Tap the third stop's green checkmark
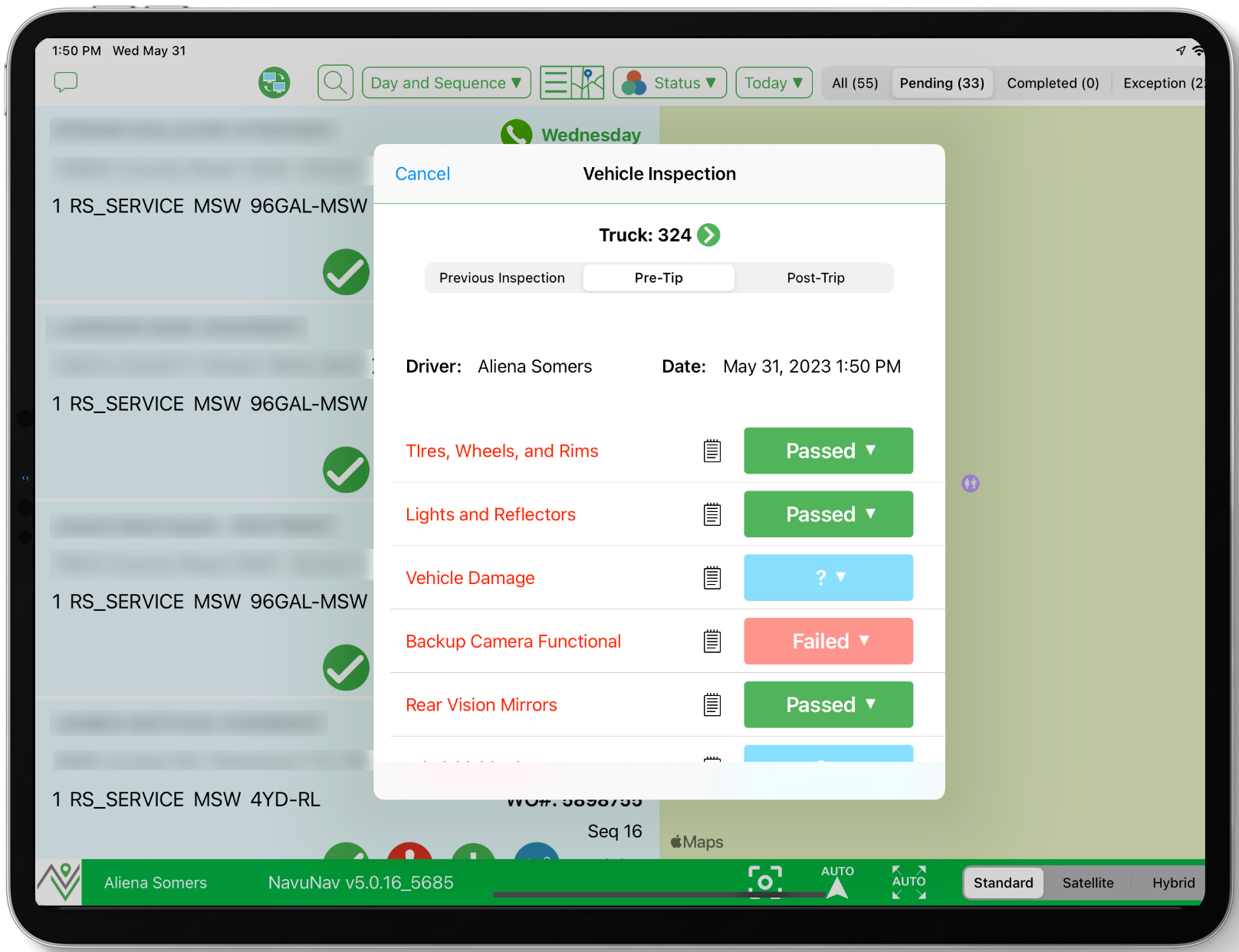 pos(346,668)
